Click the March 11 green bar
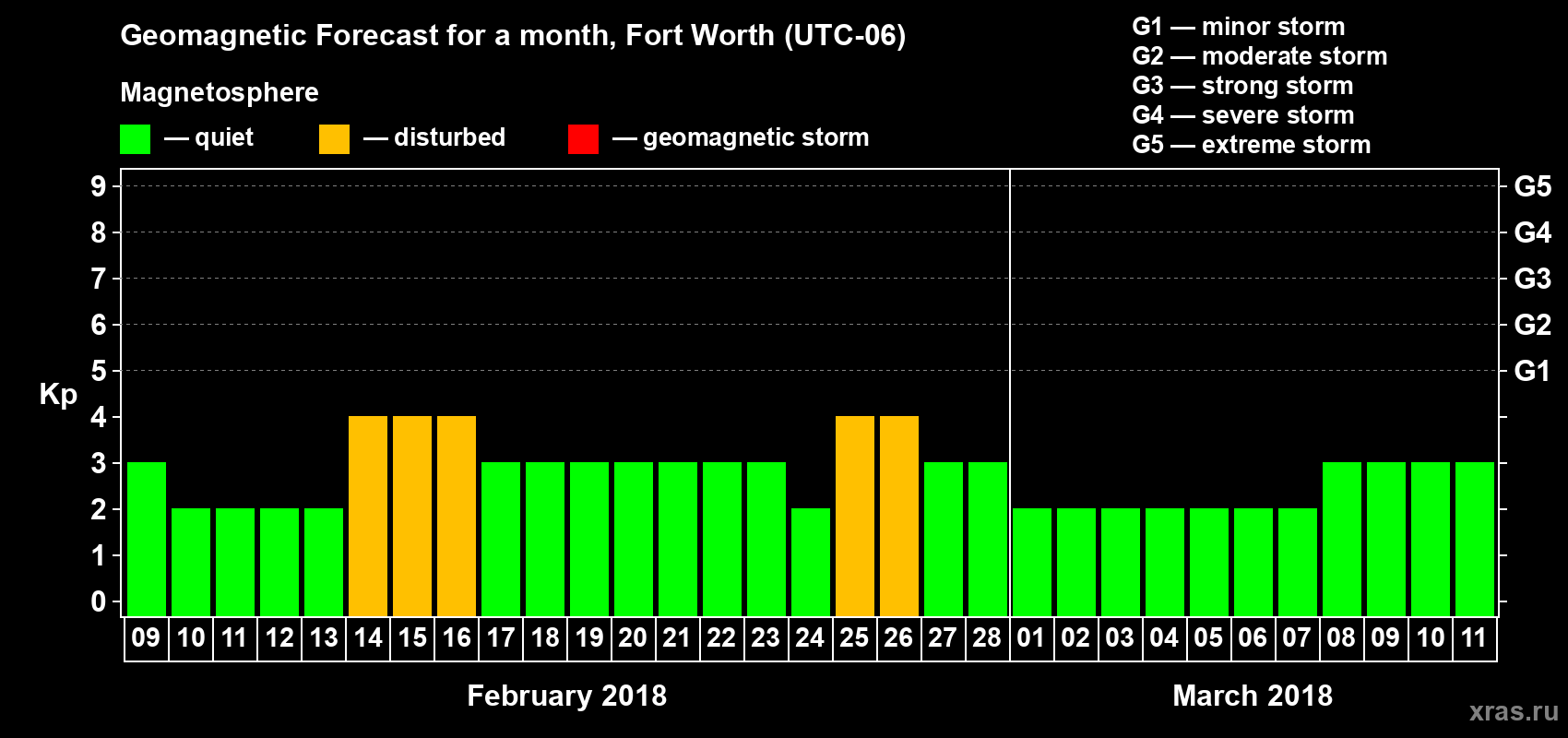1568x738 pixels. point(1475,539)
